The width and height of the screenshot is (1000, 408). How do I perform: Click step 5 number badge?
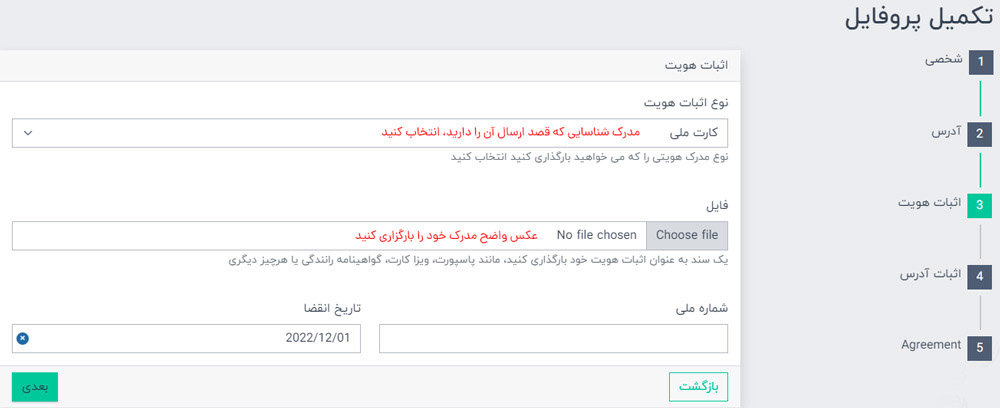pyautogui.click(x=980, y=348)
